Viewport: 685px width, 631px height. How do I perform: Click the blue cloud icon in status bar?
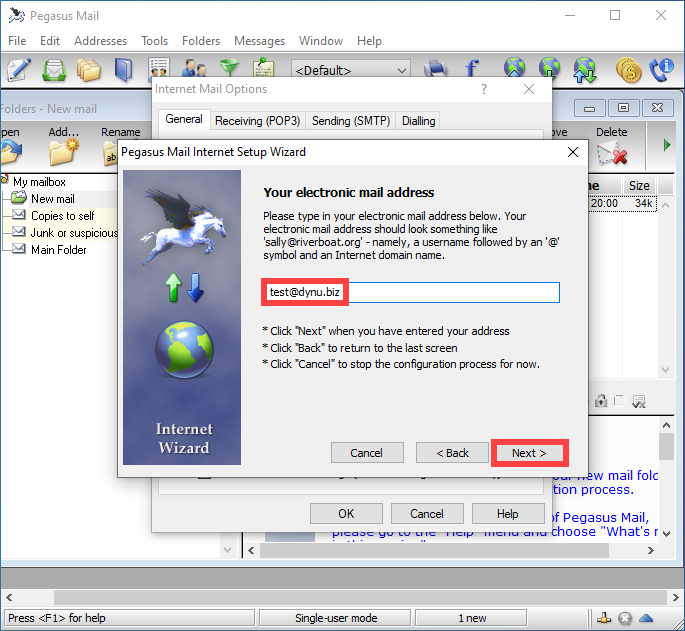pos(646,618)
